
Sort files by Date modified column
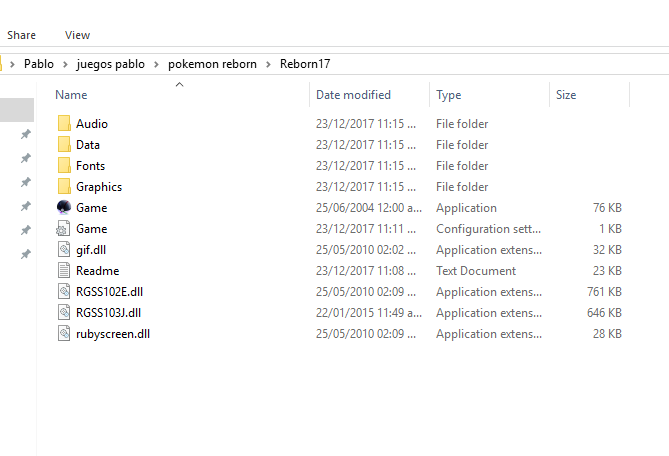pyautogui.click(x=353, y=95)
